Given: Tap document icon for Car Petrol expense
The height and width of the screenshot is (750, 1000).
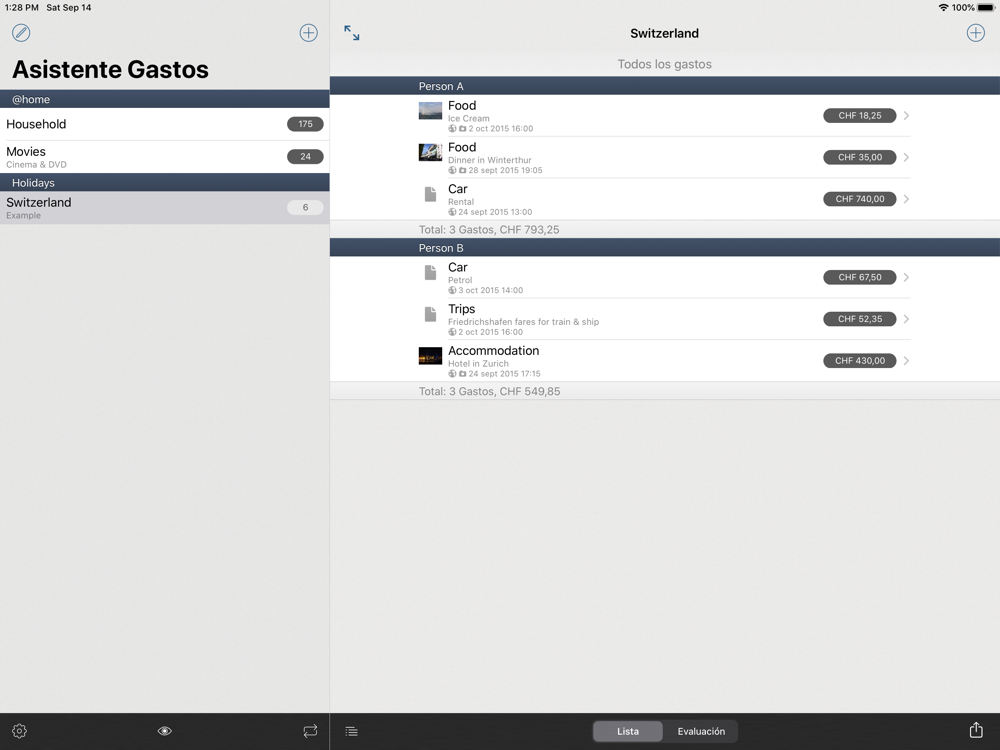Looking at the screenshot, I should coord(430,272).
